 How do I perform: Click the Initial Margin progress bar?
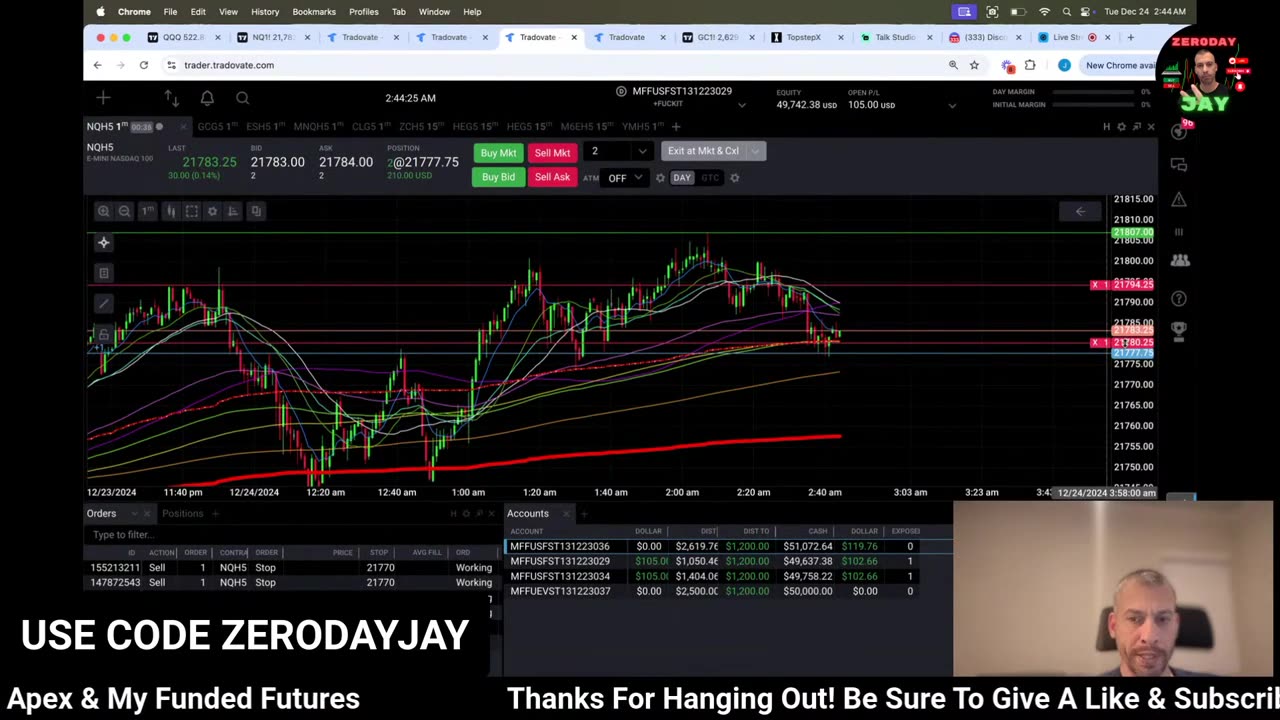pos(1094,104)
